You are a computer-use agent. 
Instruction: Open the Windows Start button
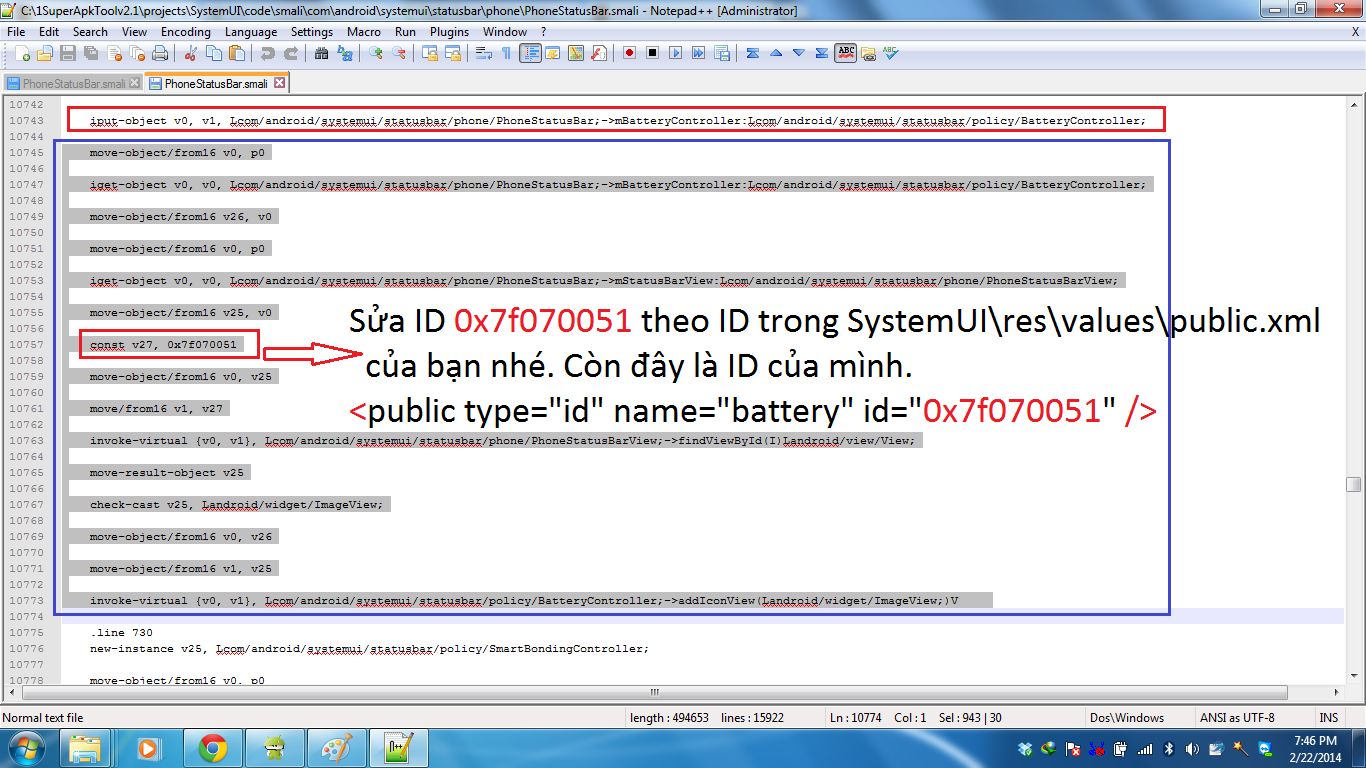(x=25, y=748)
